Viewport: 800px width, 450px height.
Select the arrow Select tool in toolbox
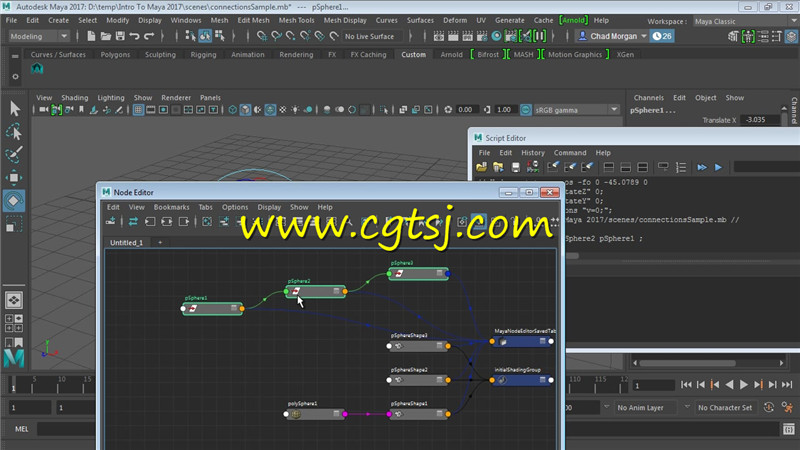14,109
